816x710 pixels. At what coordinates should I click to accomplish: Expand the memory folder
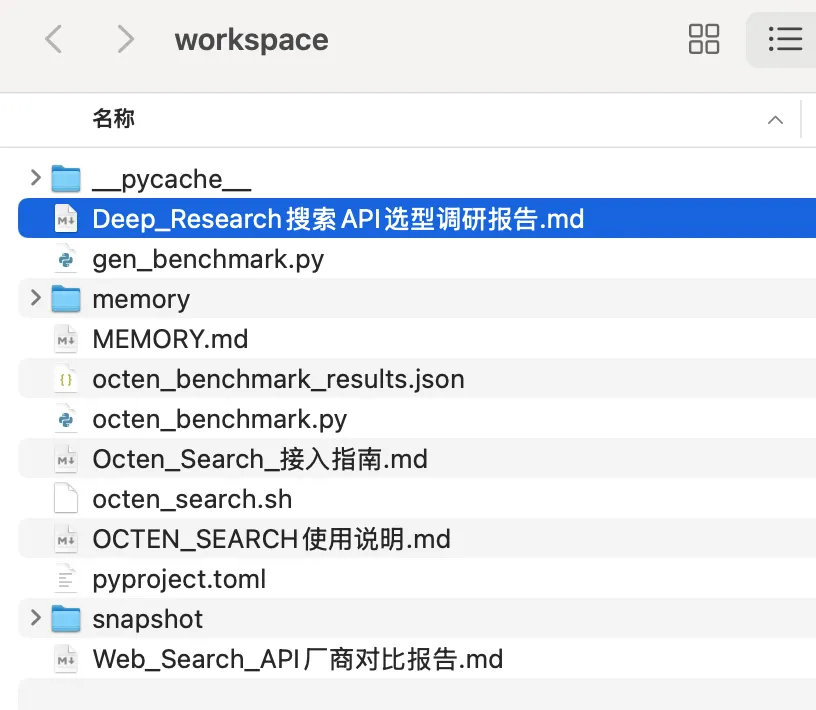click(36, 299)
